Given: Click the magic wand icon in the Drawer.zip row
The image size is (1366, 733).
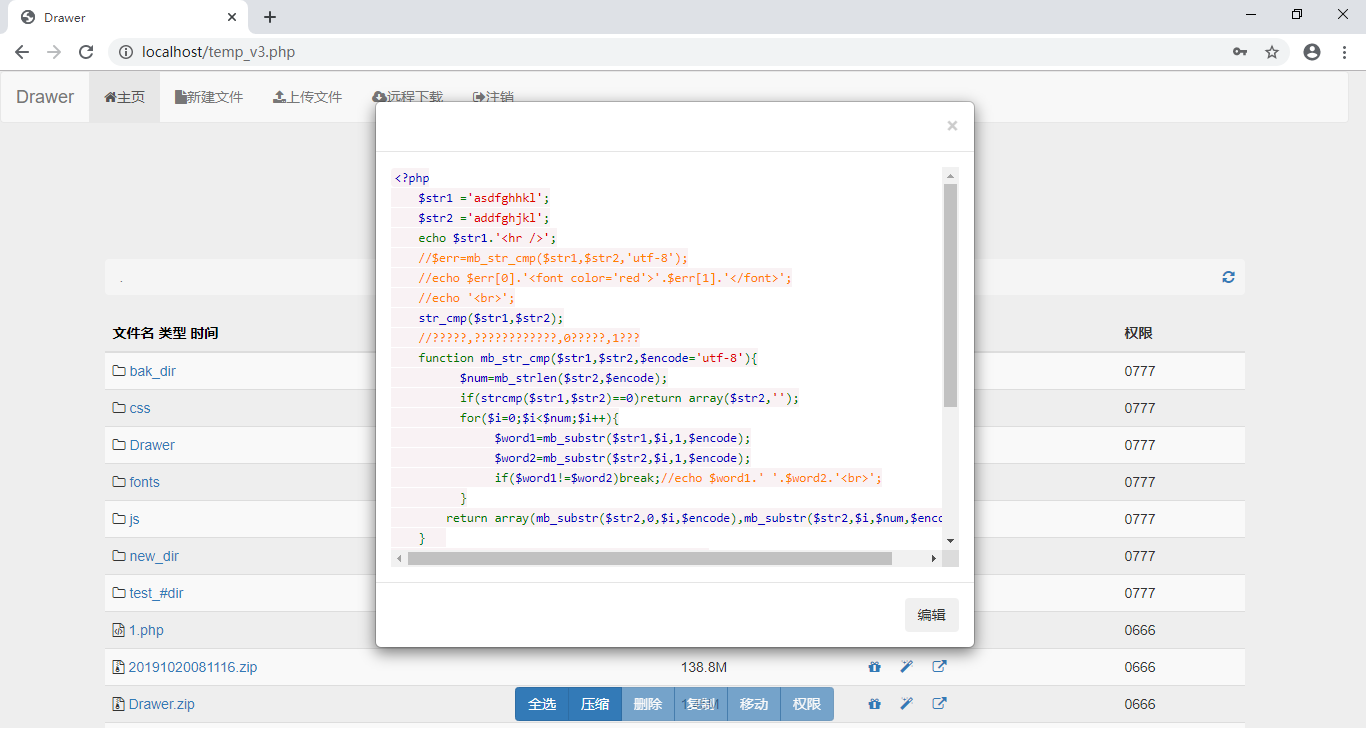Looking at the screenshot, I should click(x=907, y=704).
